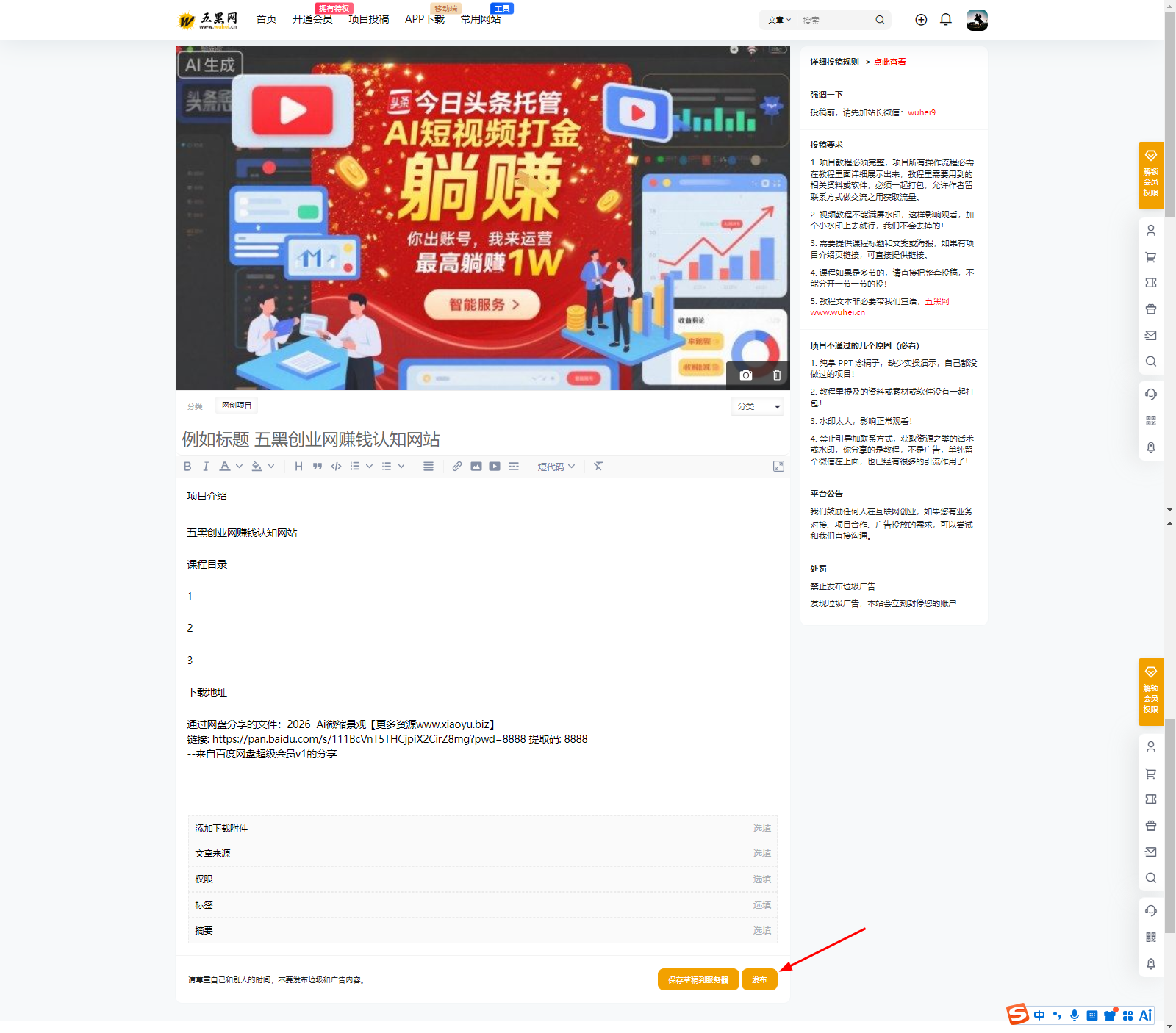Screen dimensions: 1176x1033
Task: Open the QR code icon in the lower right sidebar
Action: [x=1151, y=937]
